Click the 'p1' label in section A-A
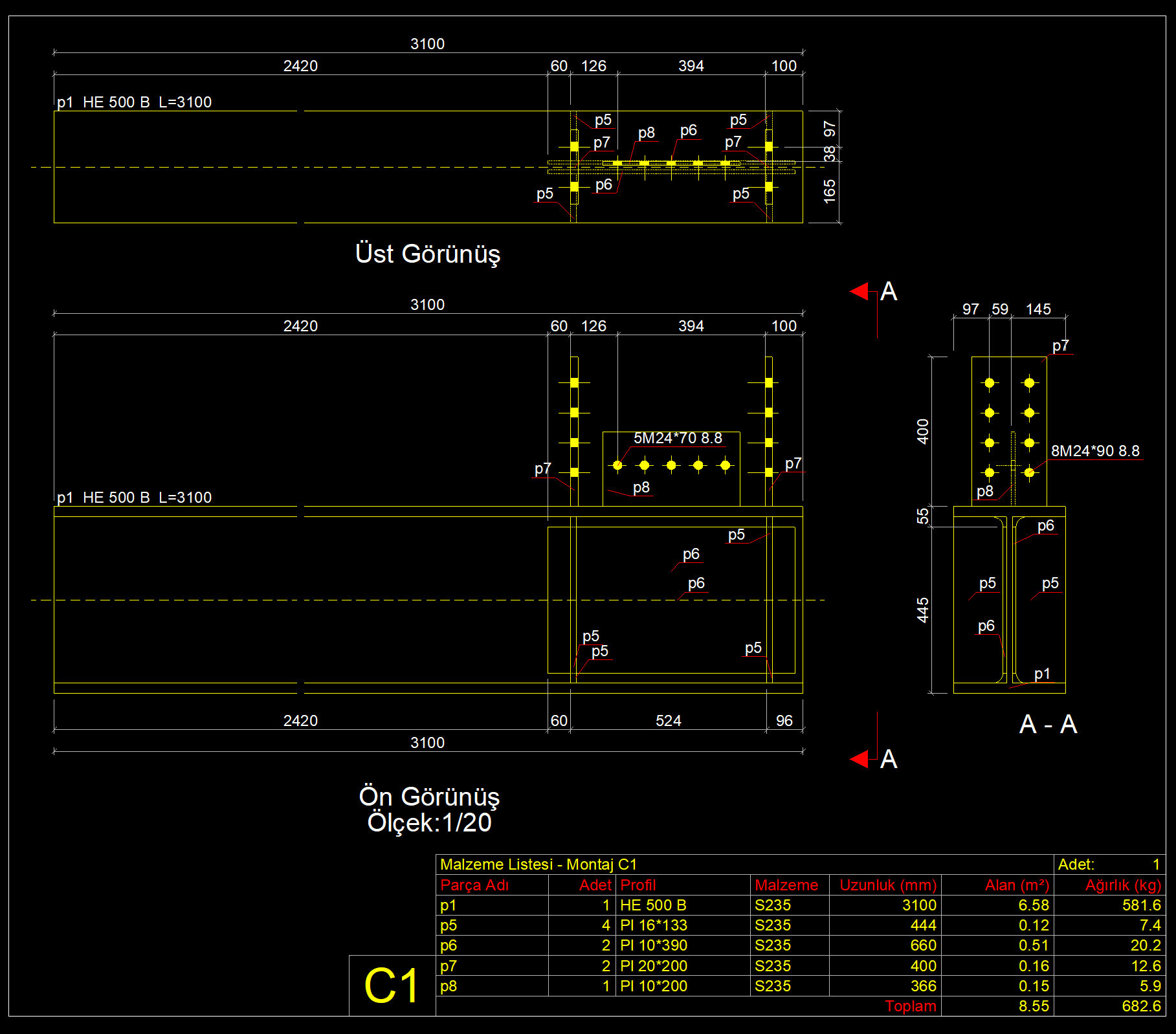This screenshot has height=1034, width=1176. 1042,674
